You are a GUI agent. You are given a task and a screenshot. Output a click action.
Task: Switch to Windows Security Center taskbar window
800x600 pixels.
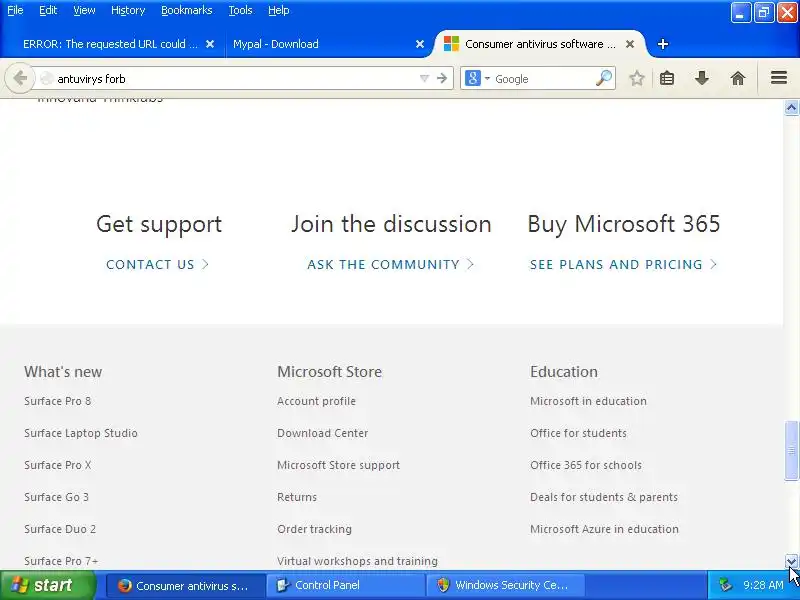[505, 586]
